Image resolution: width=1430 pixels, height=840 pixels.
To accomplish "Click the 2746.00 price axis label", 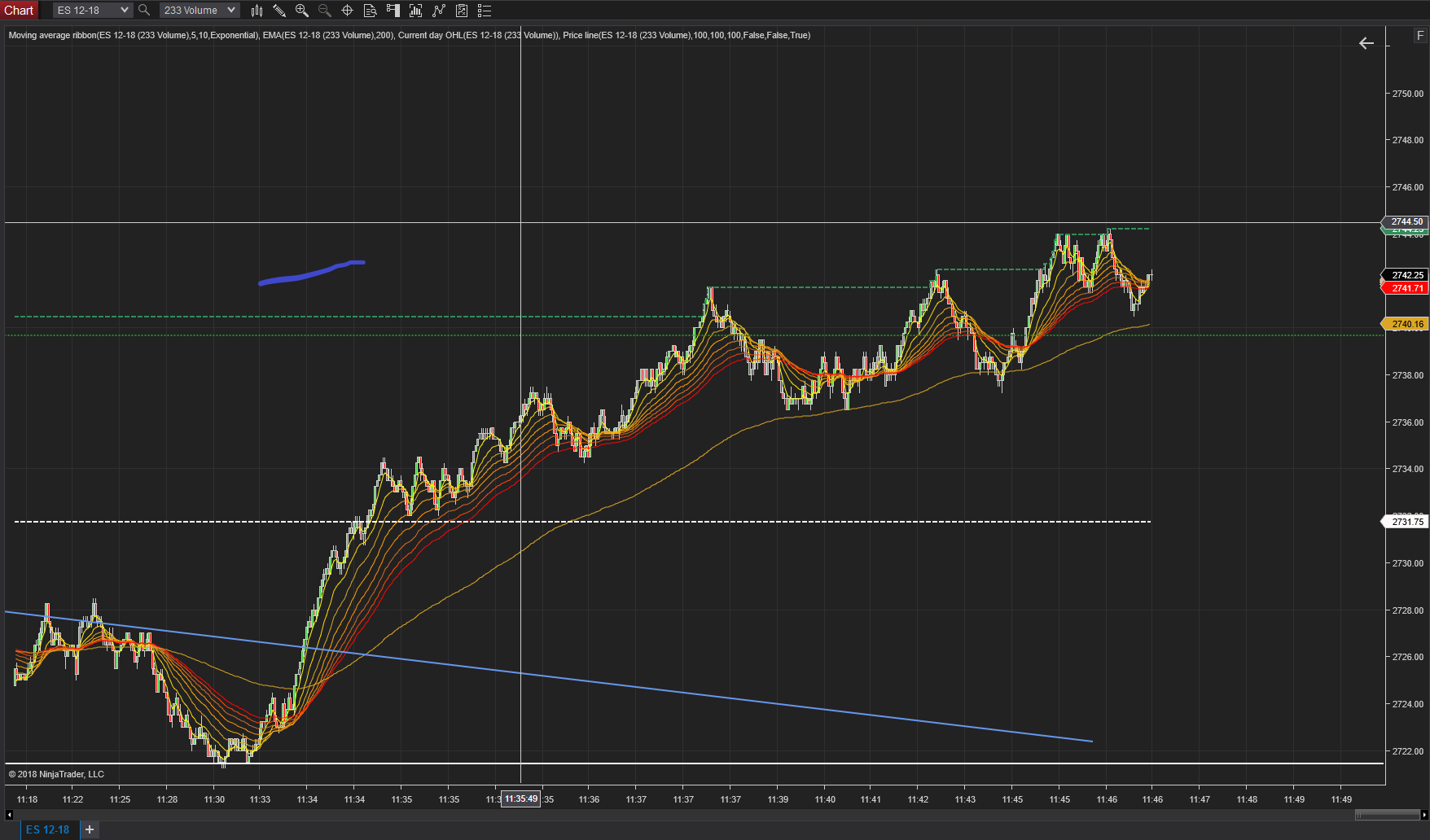I will point(1408,187).
